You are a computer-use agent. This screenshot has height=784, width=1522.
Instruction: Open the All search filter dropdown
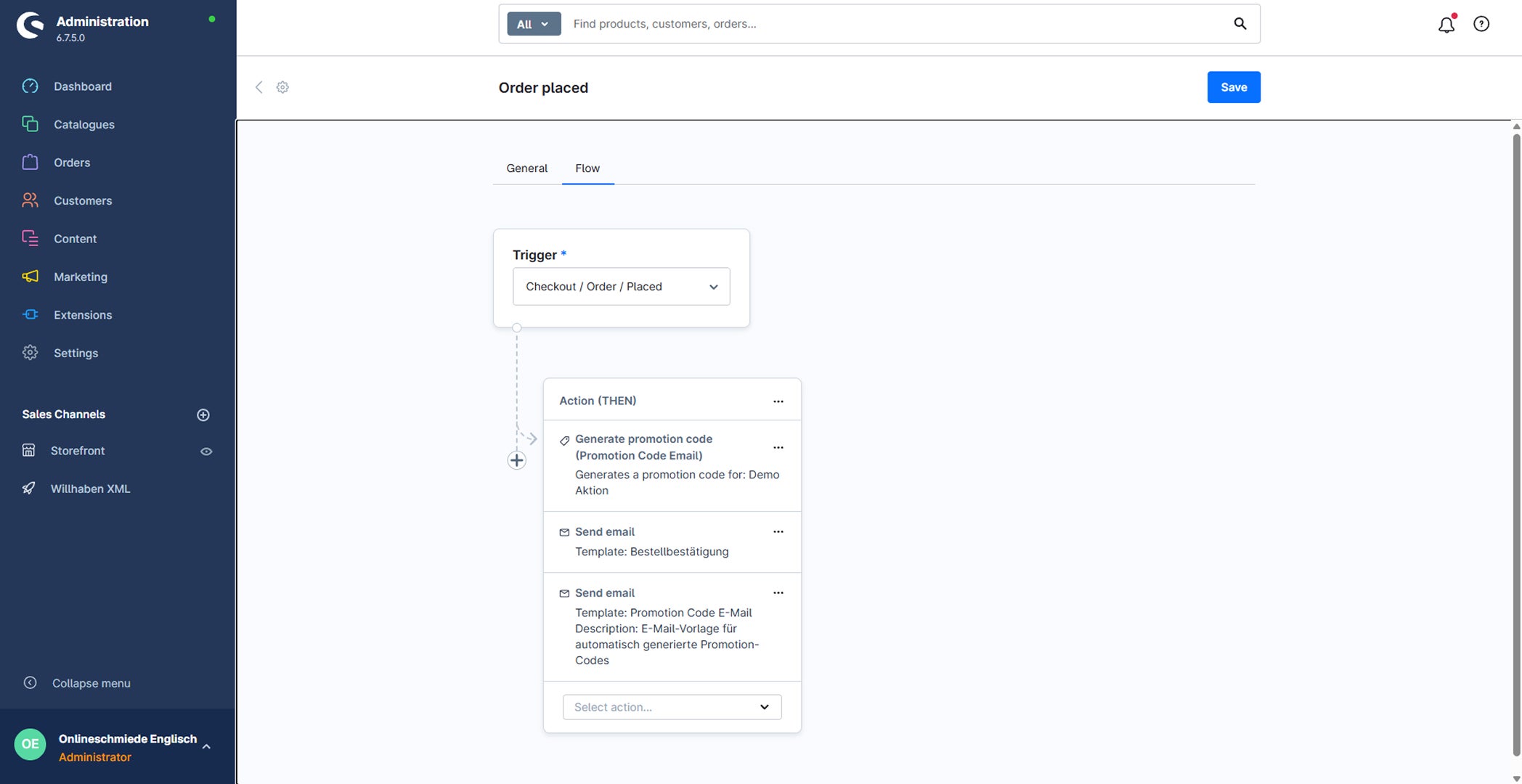coord(534,24)
